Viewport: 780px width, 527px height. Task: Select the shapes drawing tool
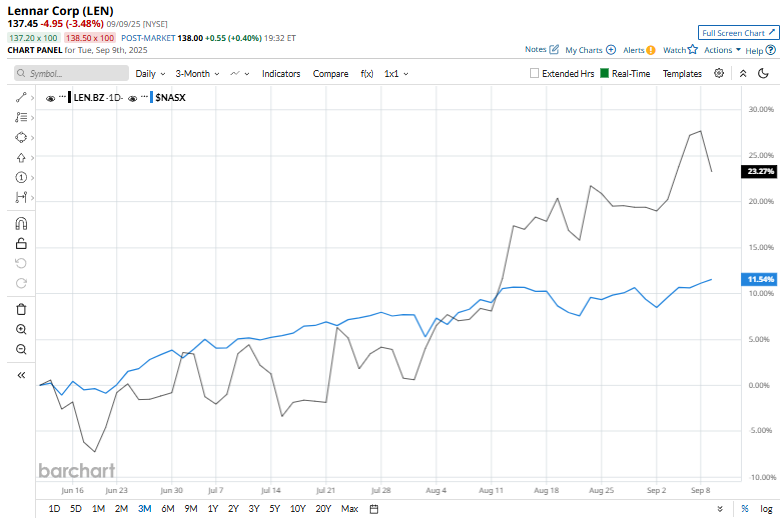click(21, 137)
